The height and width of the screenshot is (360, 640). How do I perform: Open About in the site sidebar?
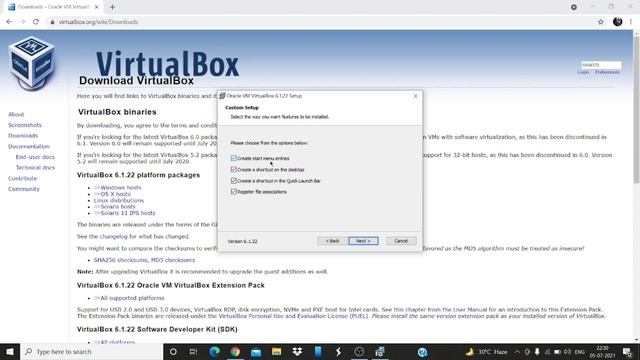(16, 114)
